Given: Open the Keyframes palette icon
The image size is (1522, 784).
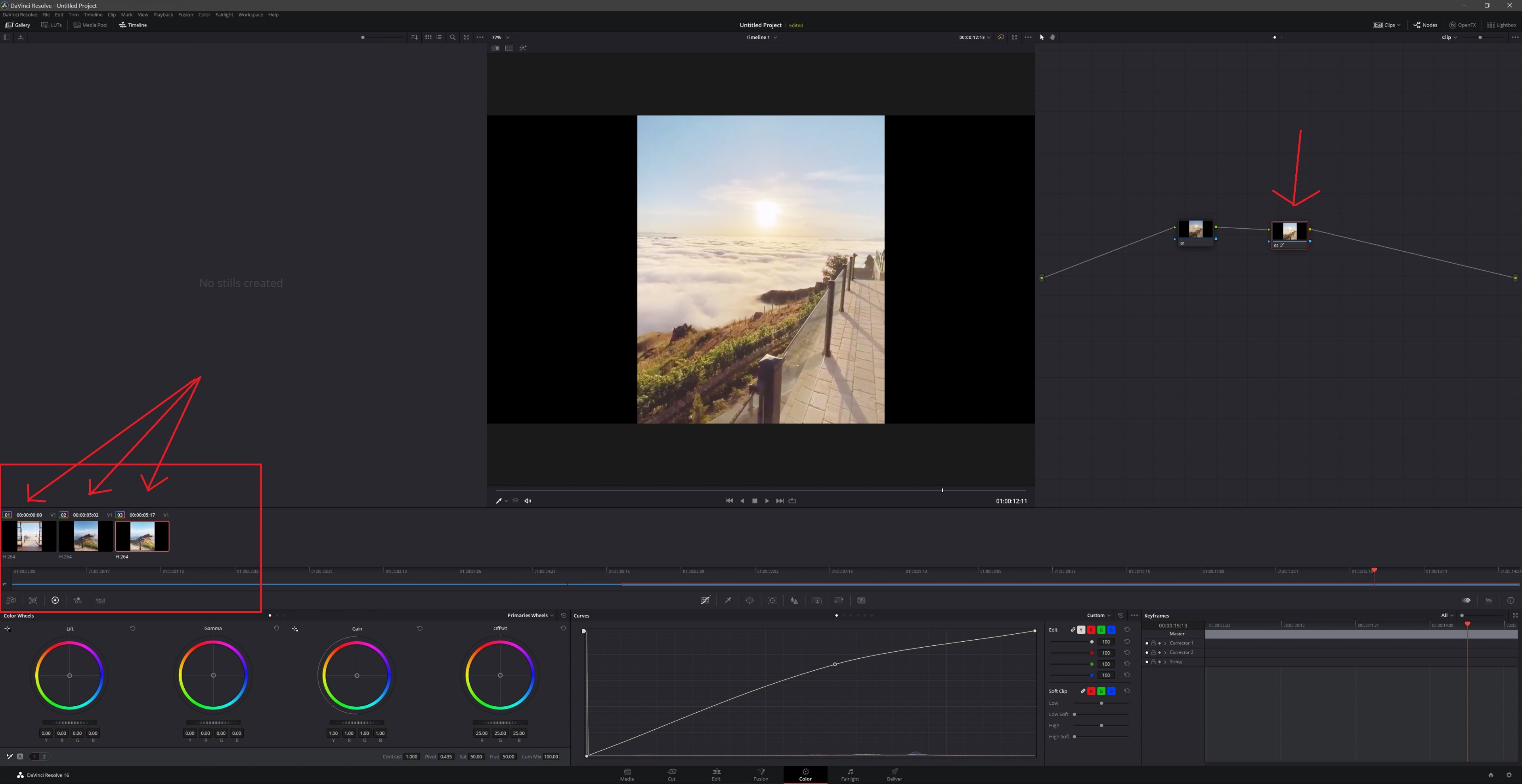Looking at the screenshot, I should tap(1467, 600).
